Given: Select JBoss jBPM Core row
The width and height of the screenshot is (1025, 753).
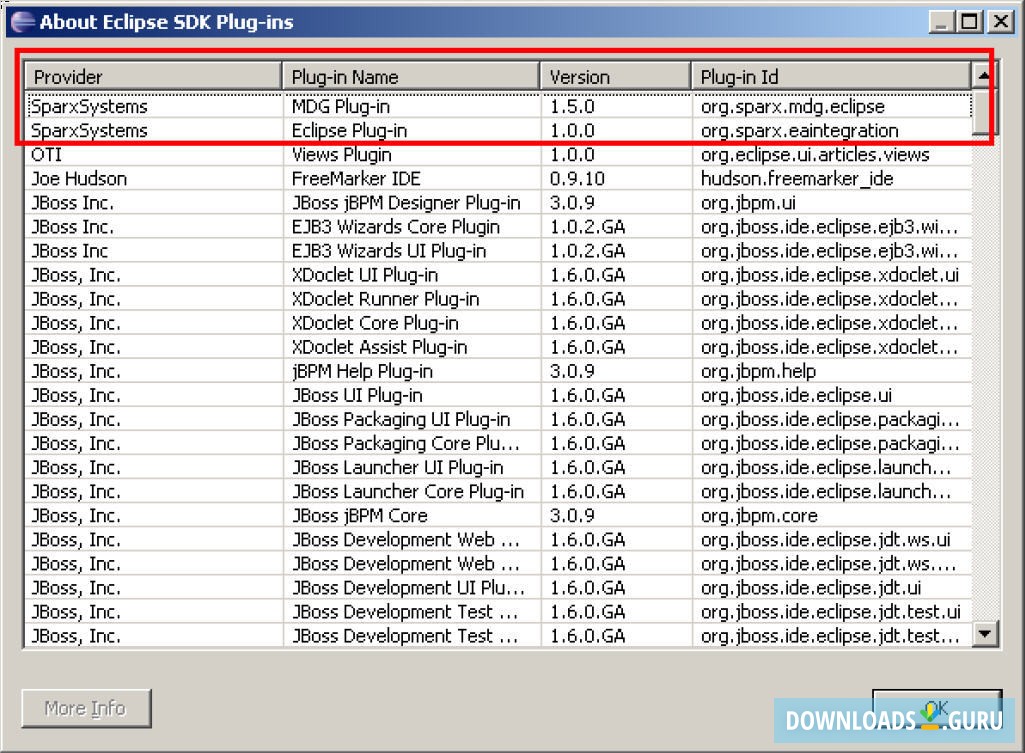Looking at the screenshot, I should click(x=498, y=516).
